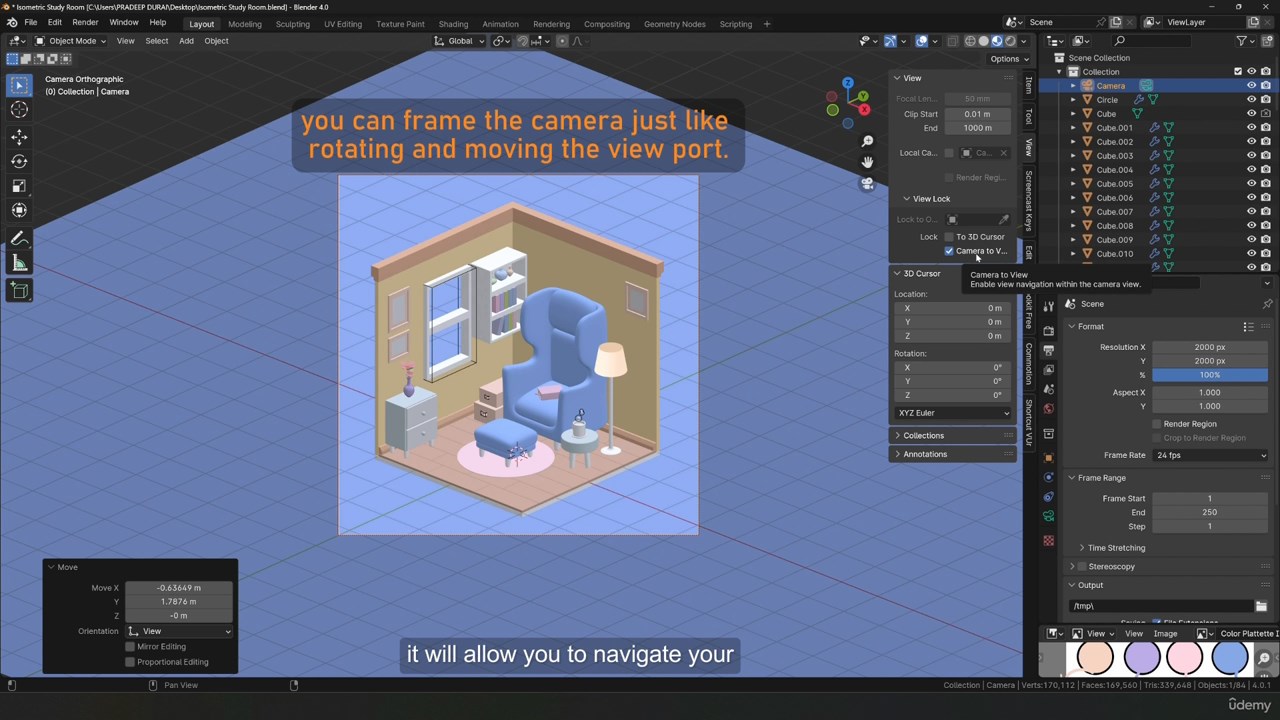Click the output path folder icon

pos(1261,606)
